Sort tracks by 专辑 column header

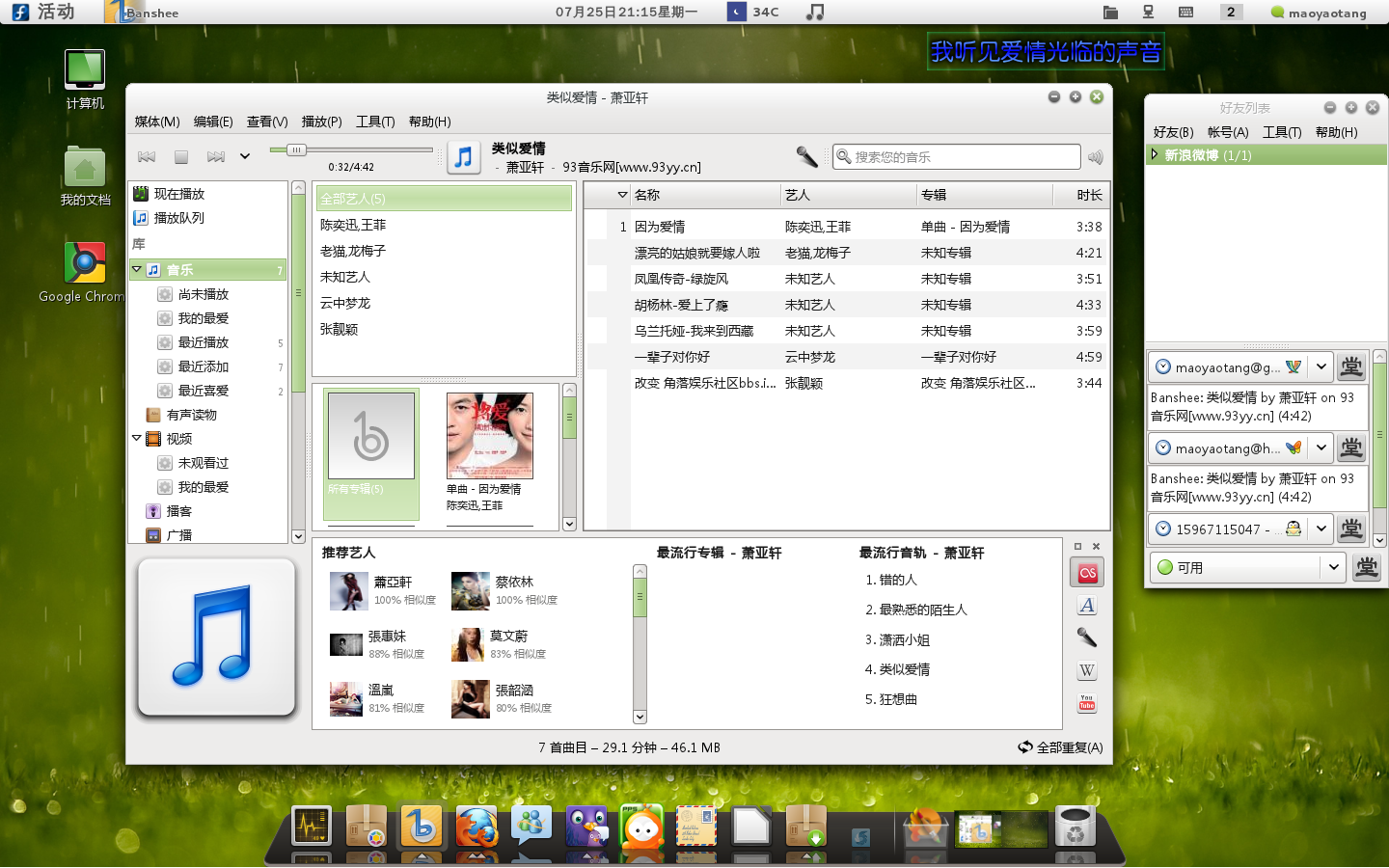(984, 195)
